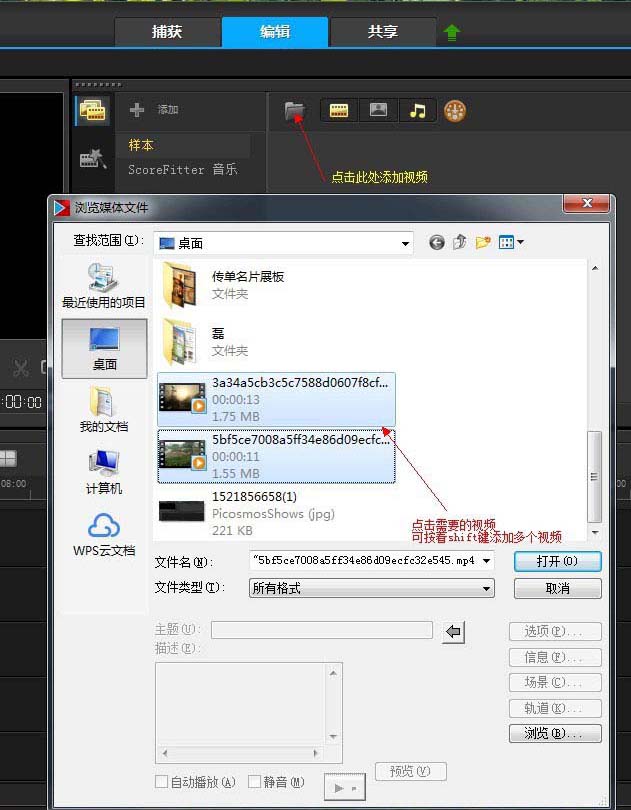
Task: Click the file list scrollbar thumb
Action: [595, 476]
